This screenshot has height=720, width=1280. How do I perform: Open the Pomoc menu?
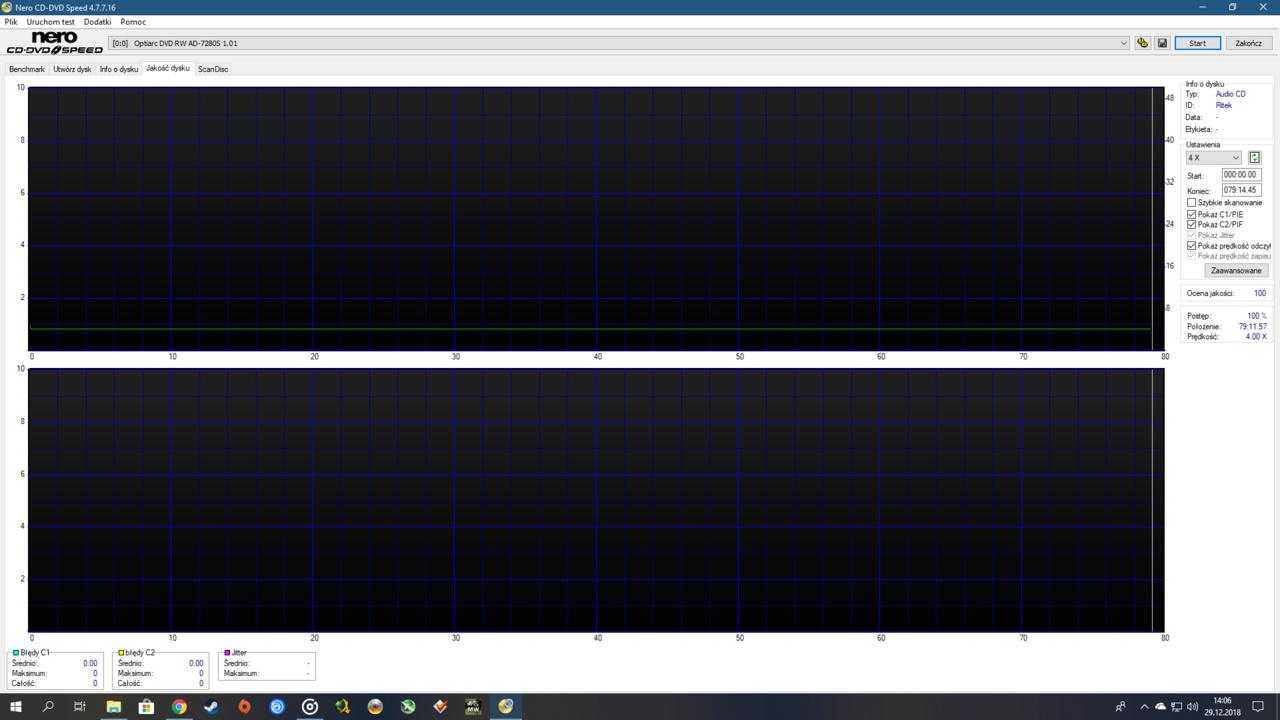click(133, 21)
